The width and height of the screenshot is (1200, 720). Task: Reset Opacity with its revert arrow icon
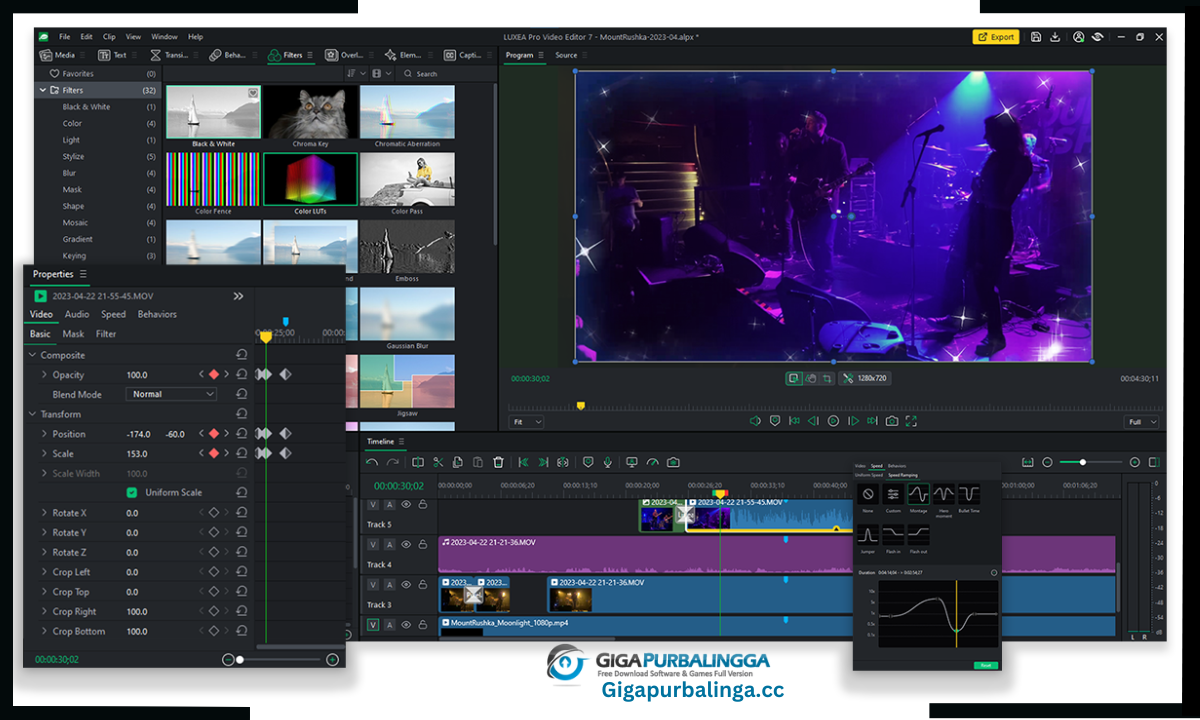pos(241,374)
